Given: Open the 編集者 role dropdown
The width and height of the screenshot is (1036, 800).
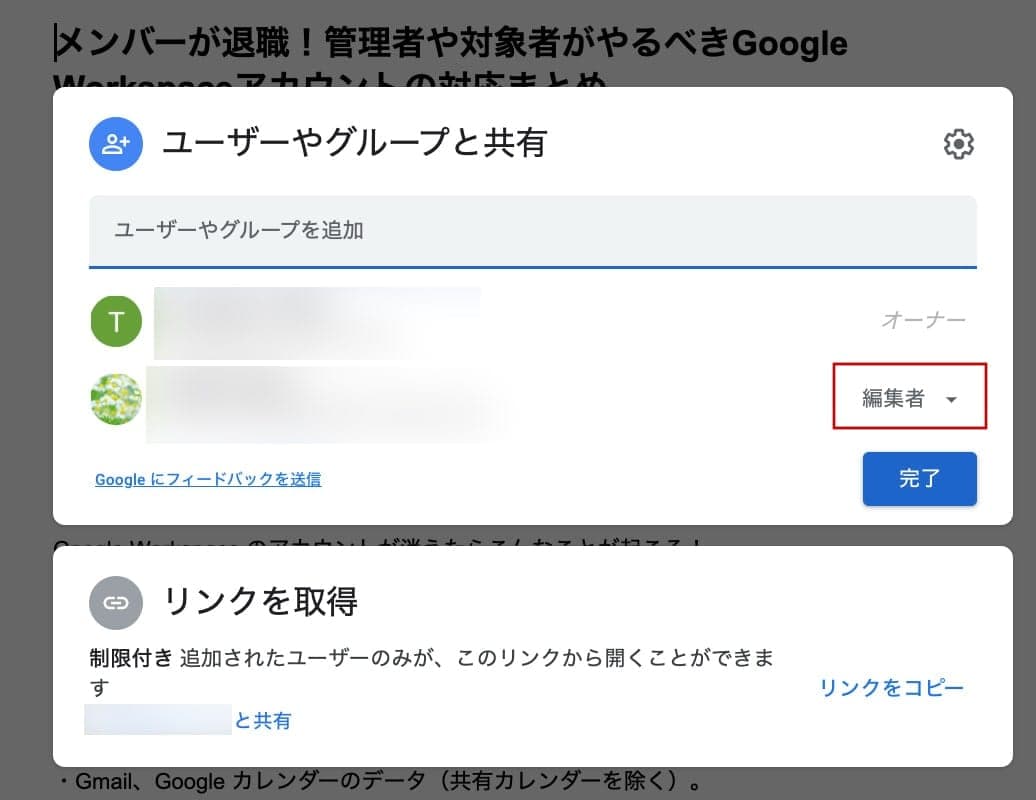Looking at the screenshot, I should (909, 396).
